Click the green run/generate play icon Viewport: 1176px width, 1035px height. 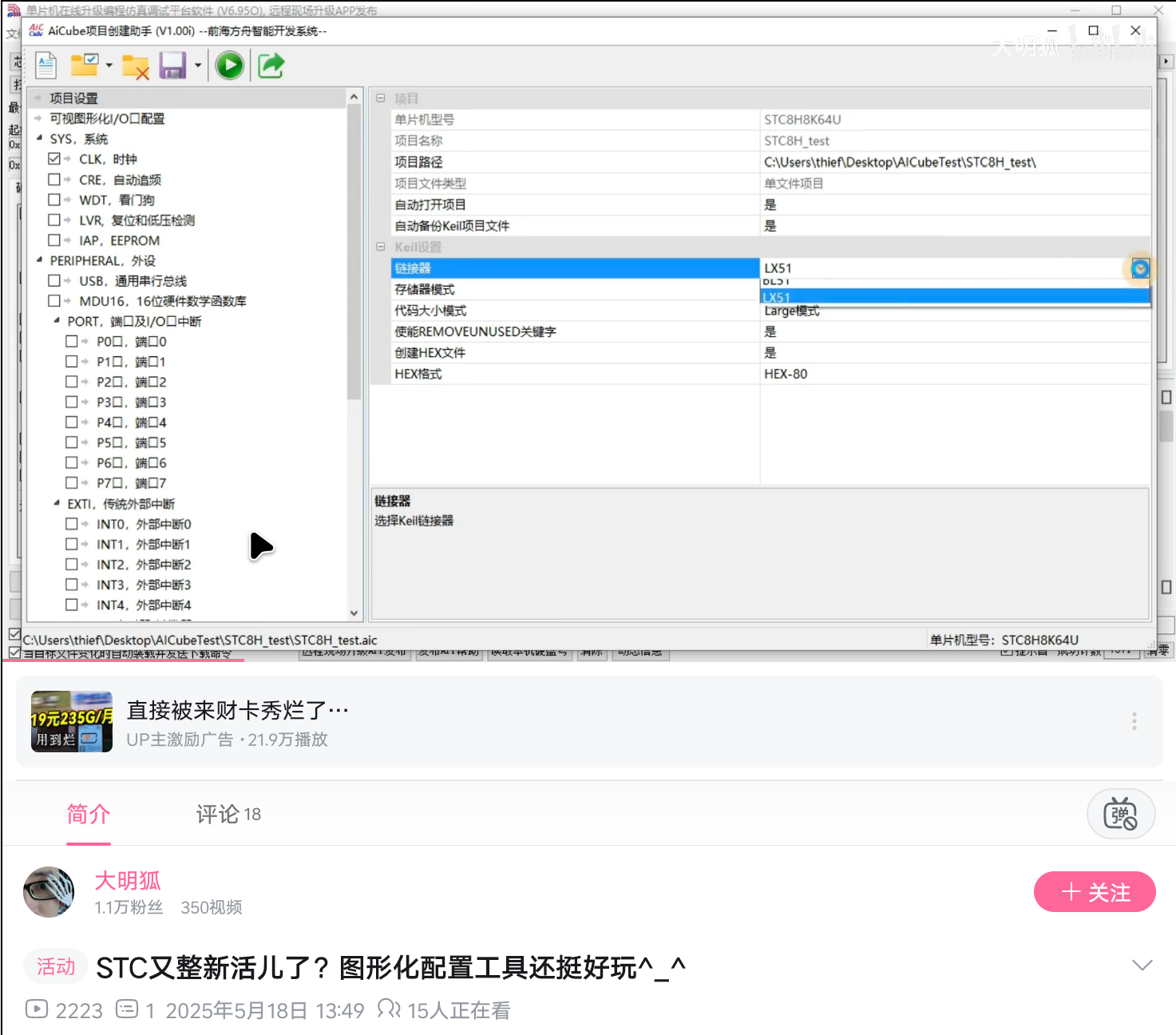(x=230, y=65)
